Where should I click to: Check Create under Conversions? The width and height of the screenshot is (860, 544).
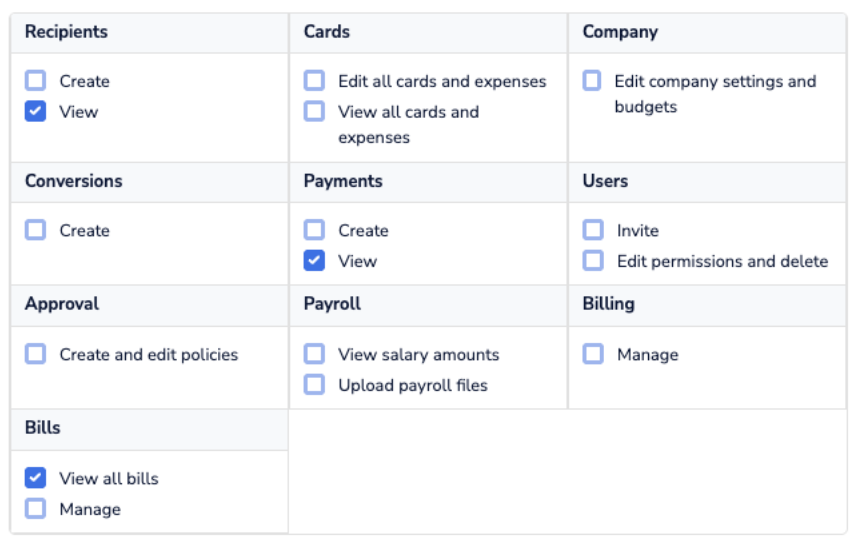(x=36, y=230)
